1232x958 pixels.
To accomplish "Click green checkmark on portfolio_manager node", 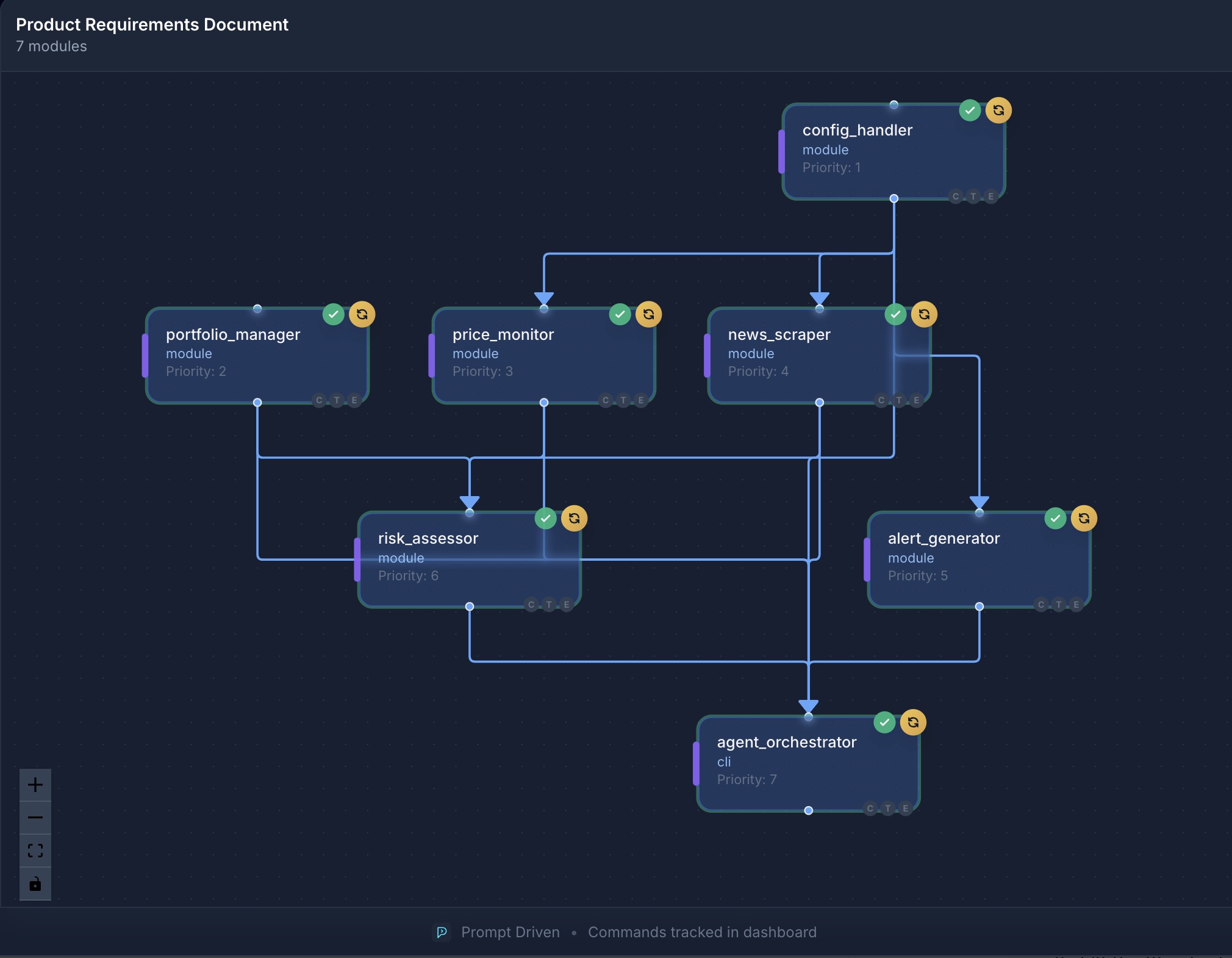I will pyautogui.click(x=333, y=314).
